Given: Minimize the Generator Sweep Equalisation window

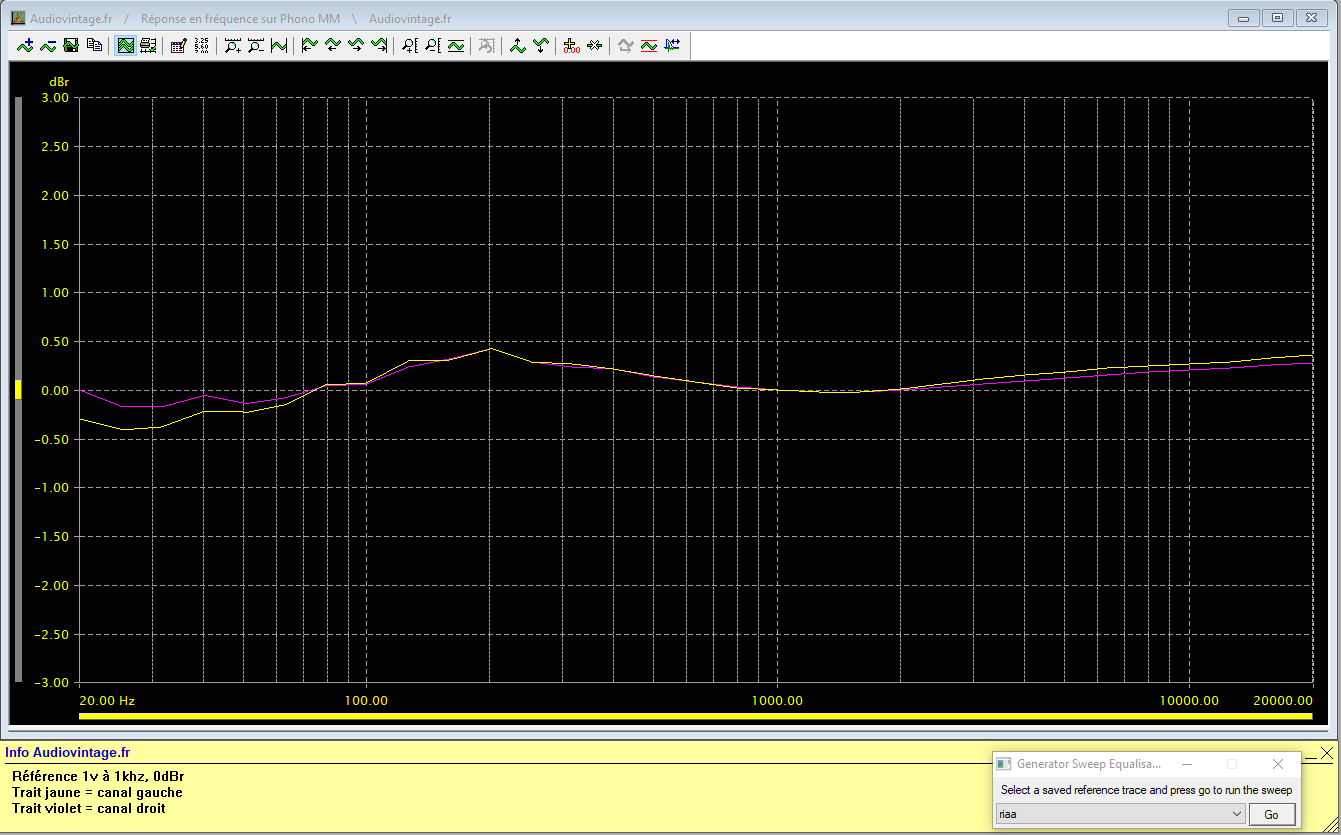Looking at the screenshot, I should (1186, 764).
